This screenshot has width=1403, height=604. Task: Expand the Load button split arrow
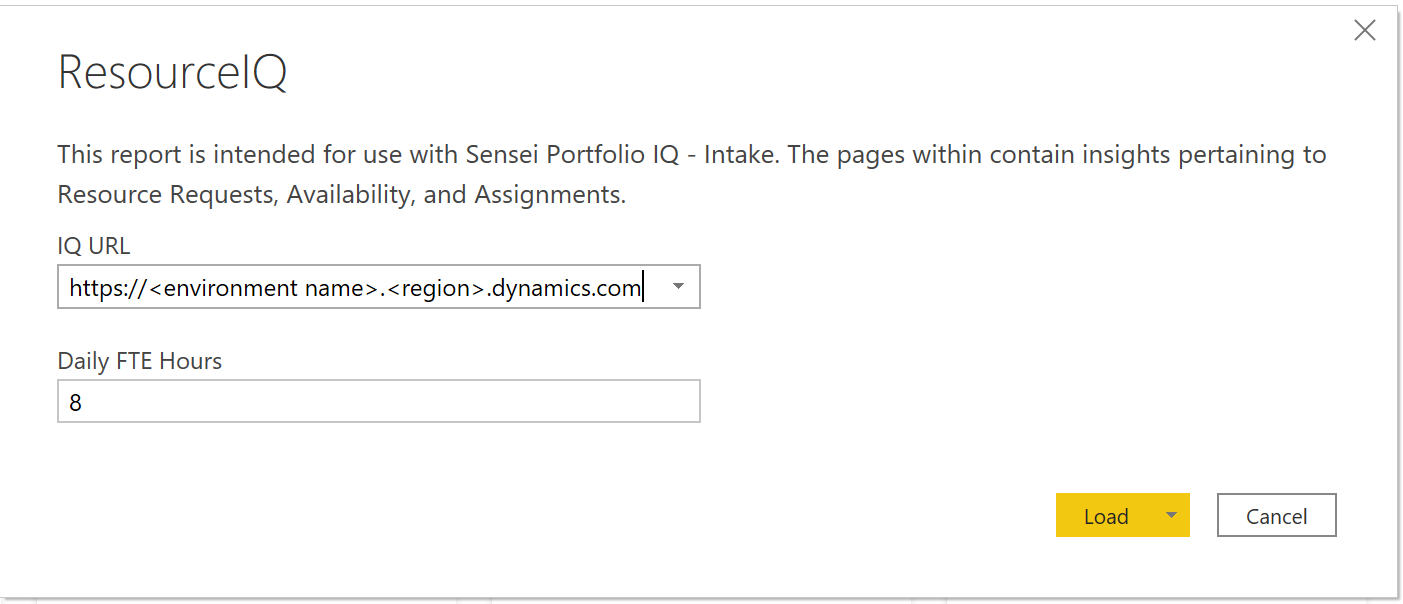(1171, 515)
